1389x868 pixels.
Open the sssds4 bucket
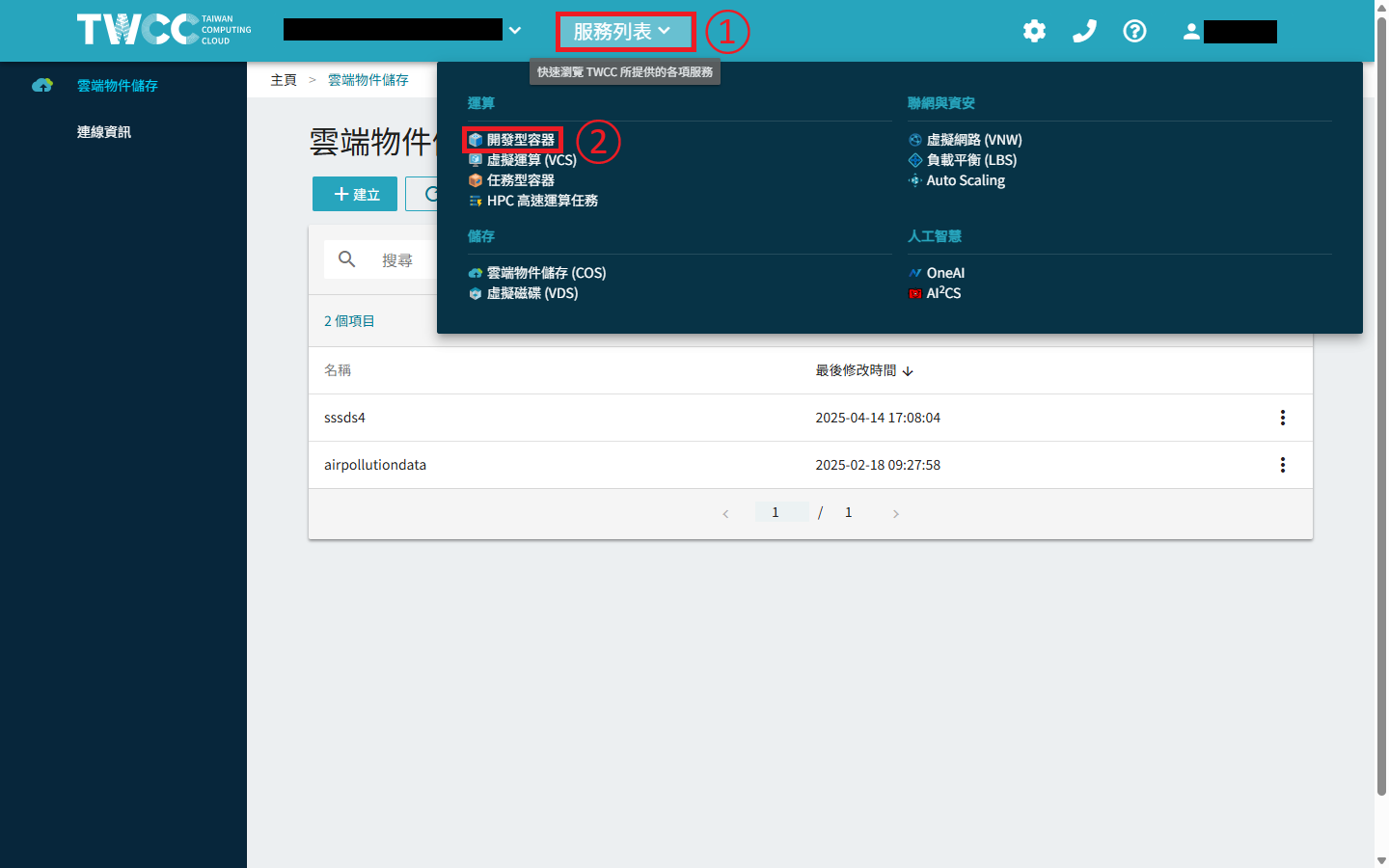344,418
